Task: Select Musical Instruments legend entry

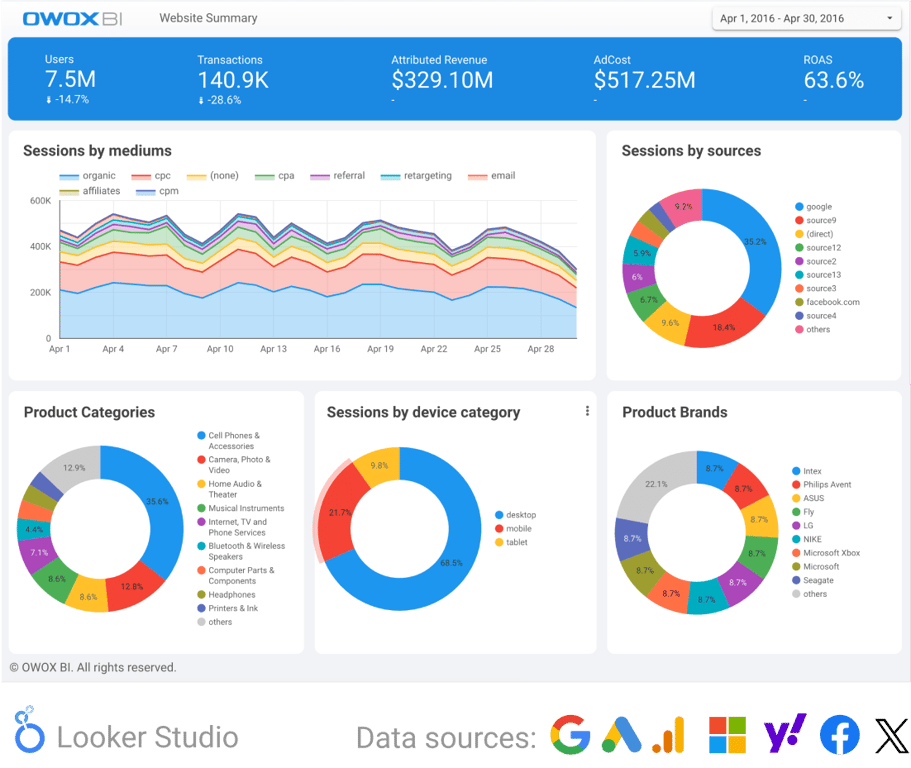Action: (241, 508)
